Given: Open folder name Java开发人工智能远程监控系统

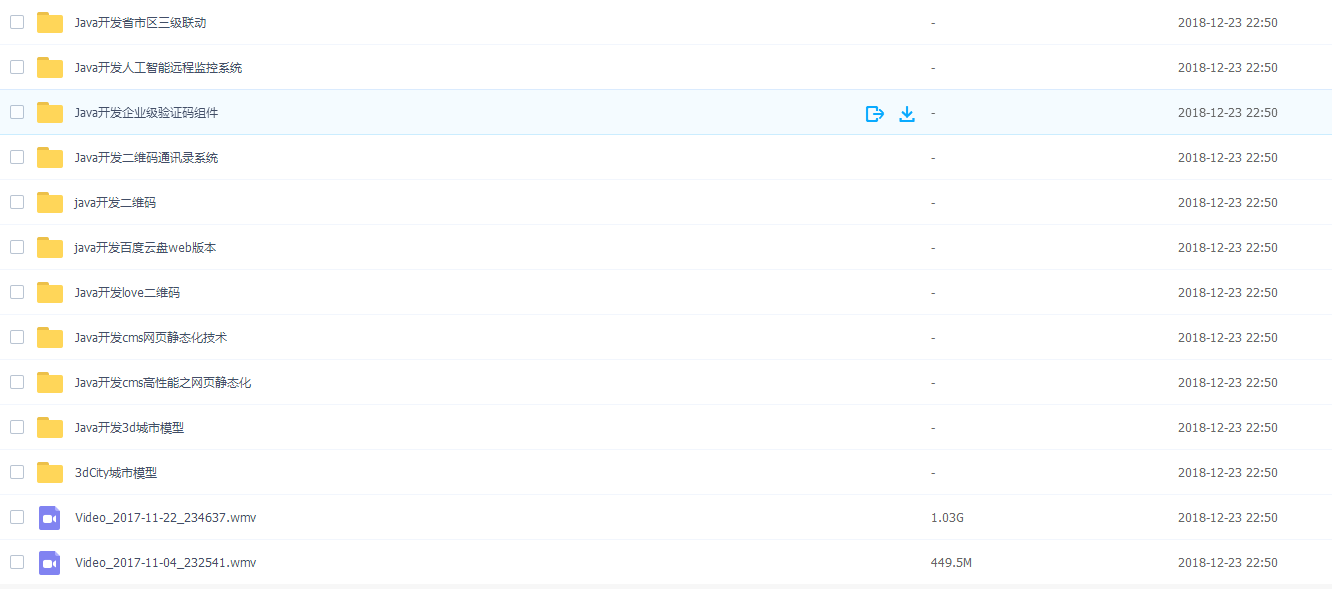Looking at the screenshot, I should pos(158,68).
